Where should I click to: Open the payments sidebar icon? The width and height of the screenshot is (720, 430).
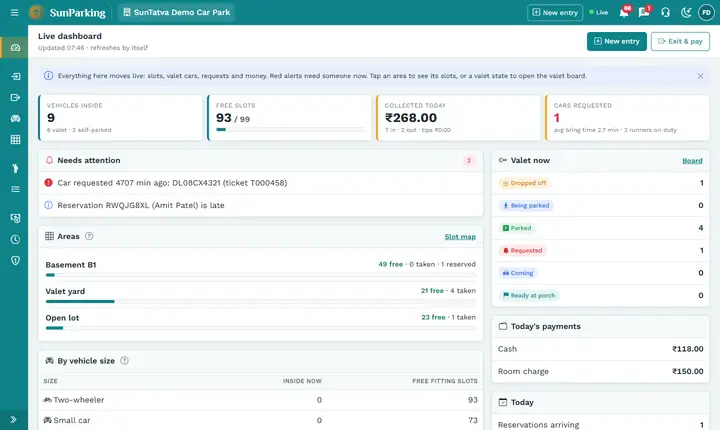pyautogui.click(x=15, y=218)
